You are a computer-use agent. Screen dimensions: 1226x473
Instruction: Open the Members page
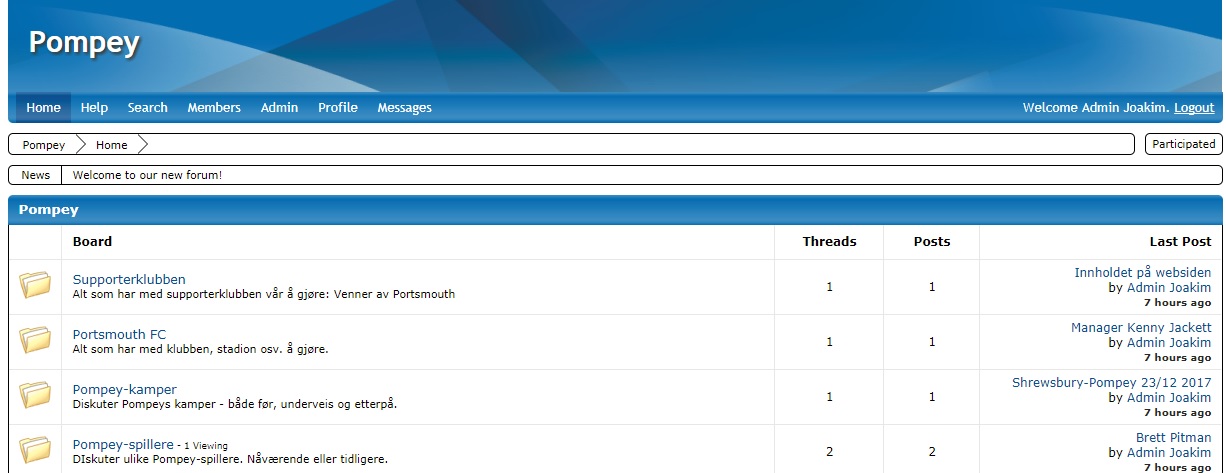click(x=214, y=107)
